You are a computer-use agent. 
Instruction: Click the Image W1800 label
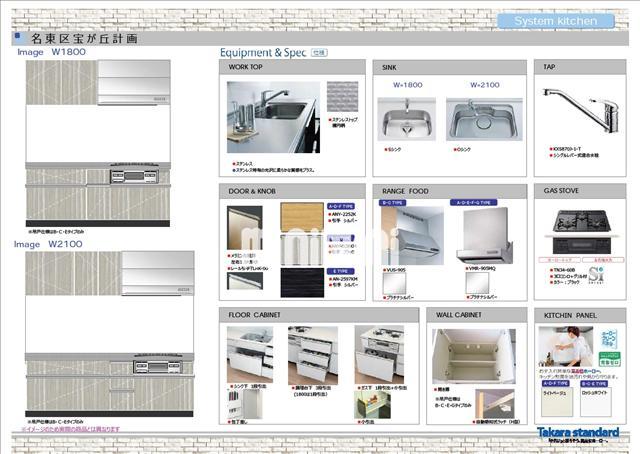click(x=51, y=52)
